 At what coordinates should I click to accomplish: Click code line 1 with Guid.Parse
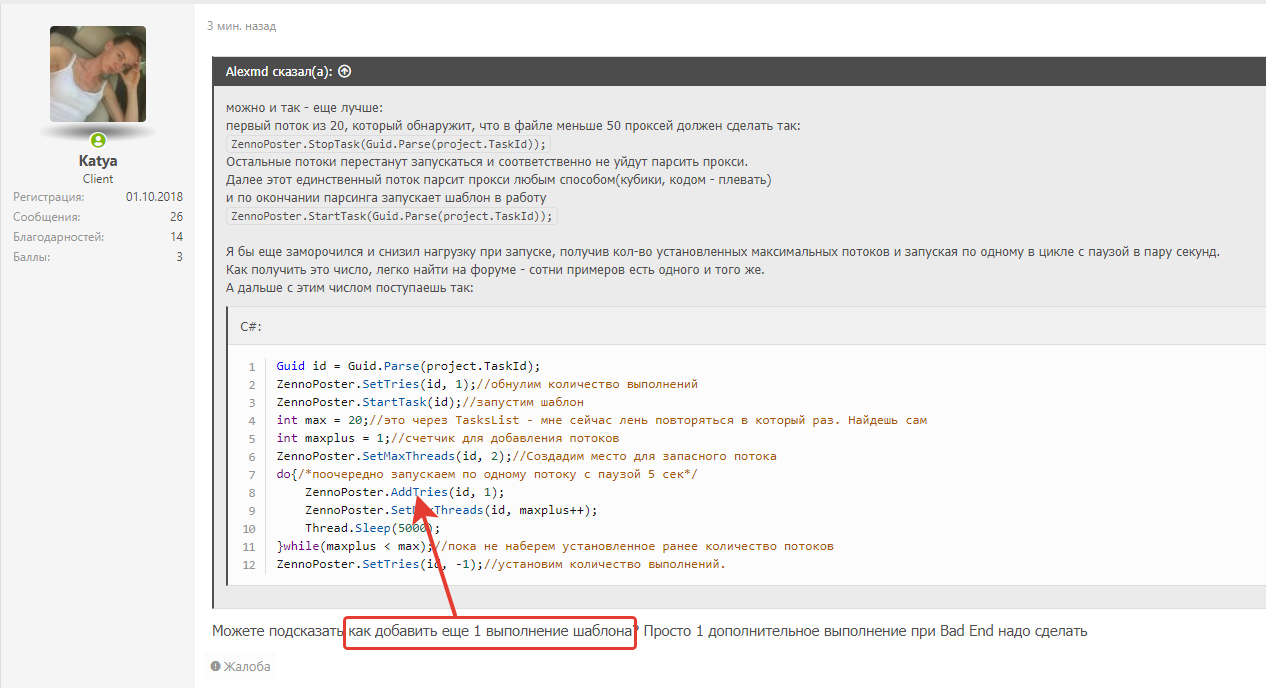[408, 366]
